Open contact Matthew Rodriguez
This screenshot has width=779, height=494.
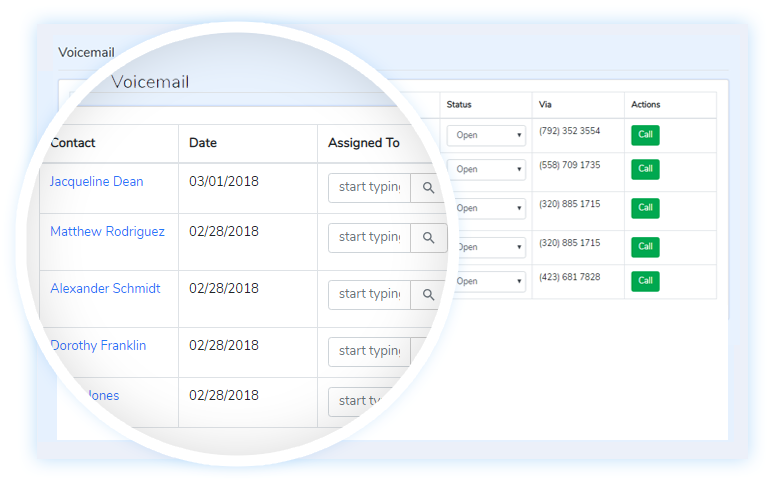coord(107,232)
